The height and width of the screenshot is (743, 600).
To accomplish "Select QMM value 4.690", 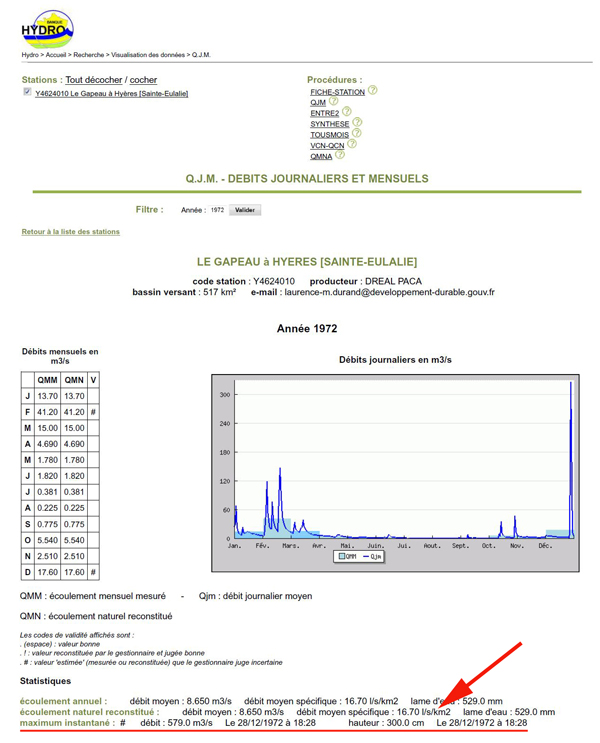I will coord(47,444).
